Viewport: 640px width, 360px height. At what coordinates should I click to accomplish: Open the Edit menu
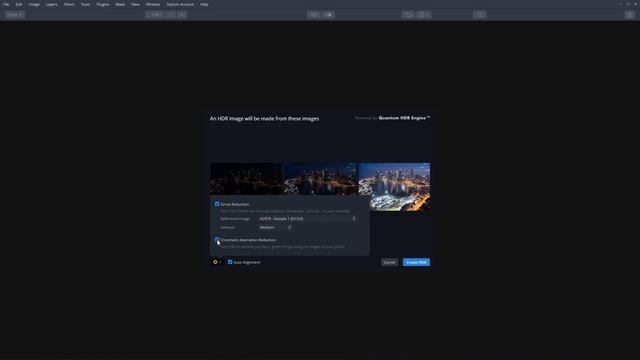pyautogui.click(x=19, y=4)
